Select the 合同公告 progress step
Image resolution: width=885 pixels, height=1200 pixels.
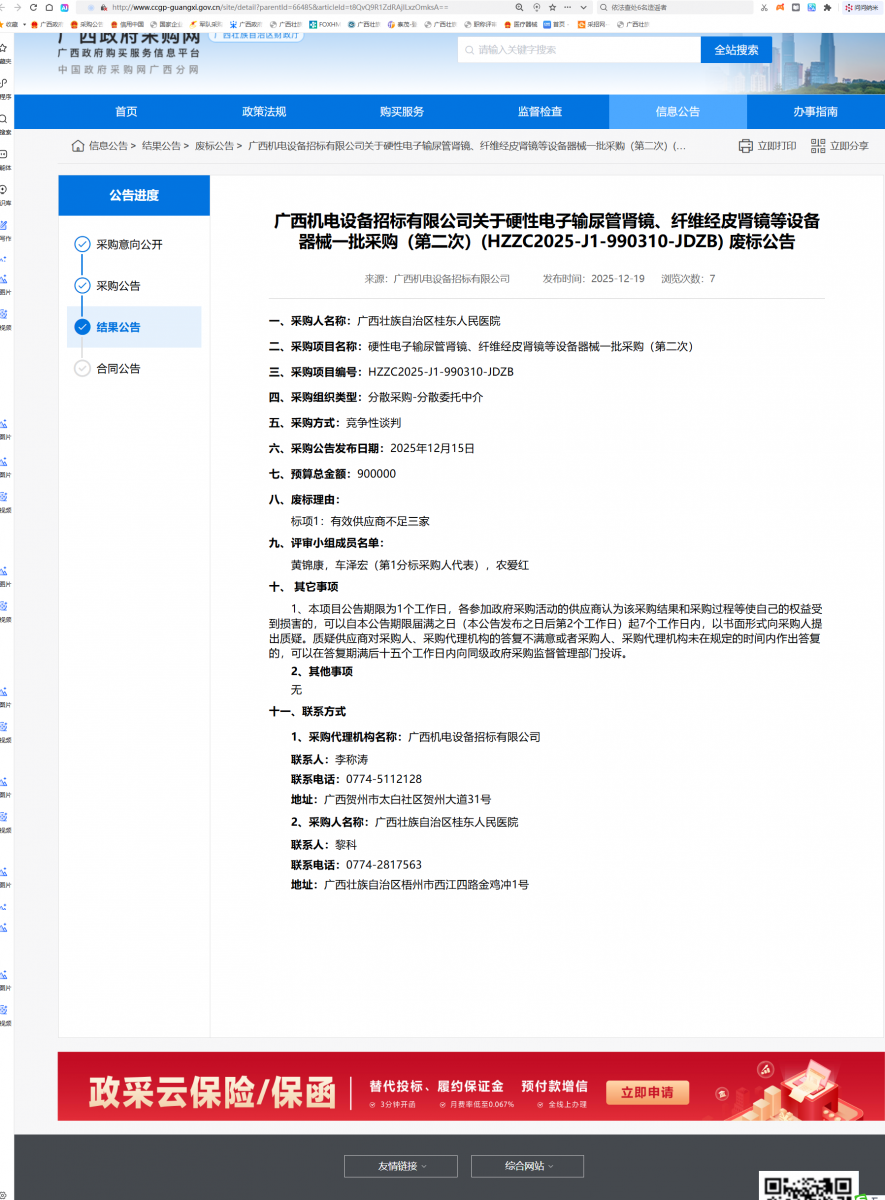118,369
